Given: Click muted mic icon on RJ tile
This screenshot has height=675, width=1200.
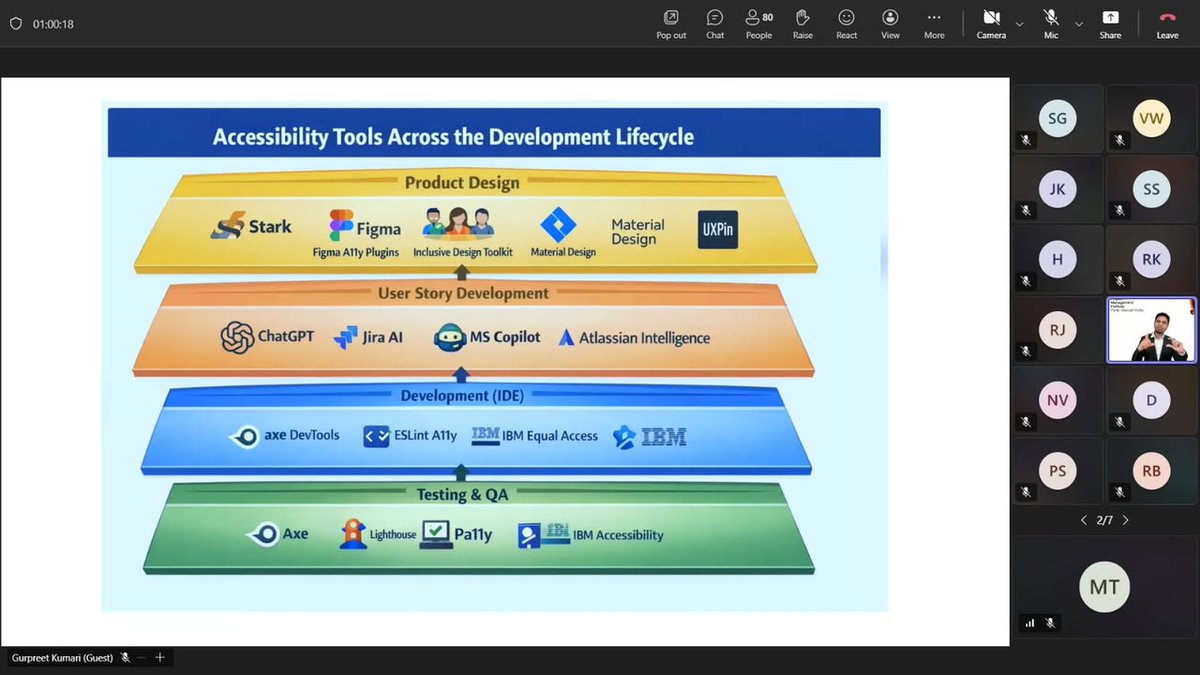Looking at the screenshot, I should tap(1025, 352).
